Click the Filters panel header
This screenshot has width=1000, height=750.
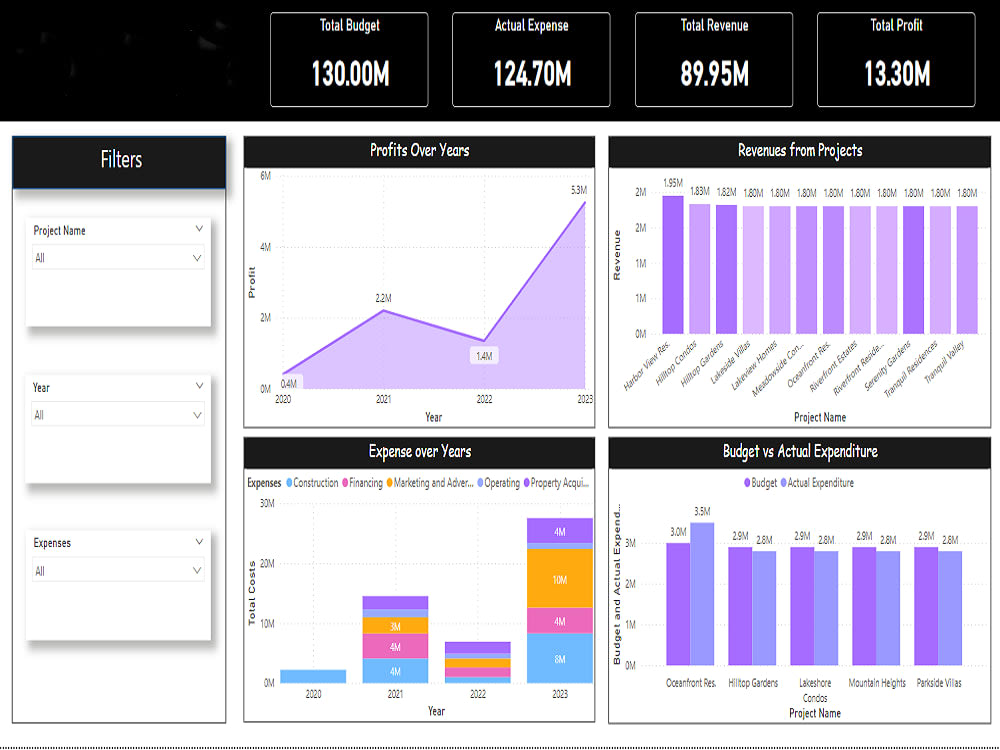[118, 160]
